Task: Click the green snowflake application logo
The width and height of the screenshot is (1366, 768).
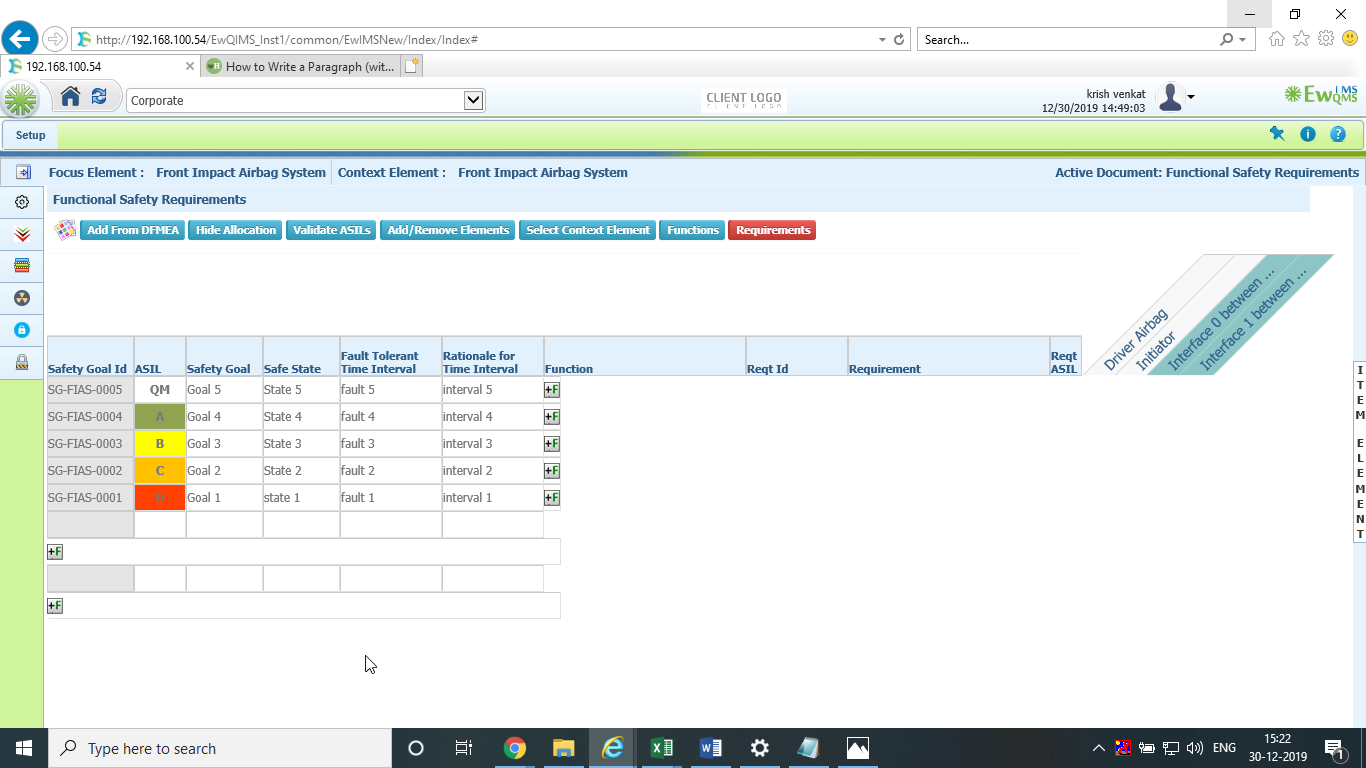Action: coord(21,99)
